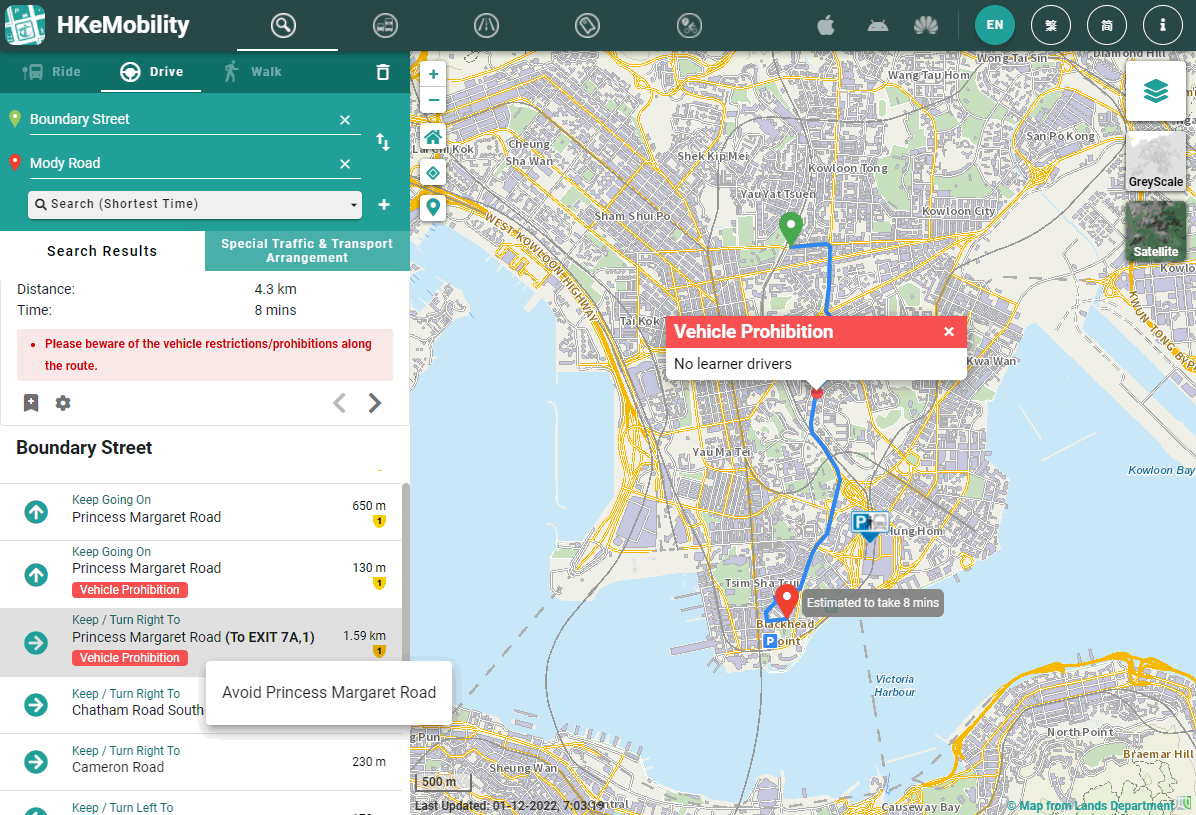Go to the next route result
The image size is (1196, 815).
[375, 403]
